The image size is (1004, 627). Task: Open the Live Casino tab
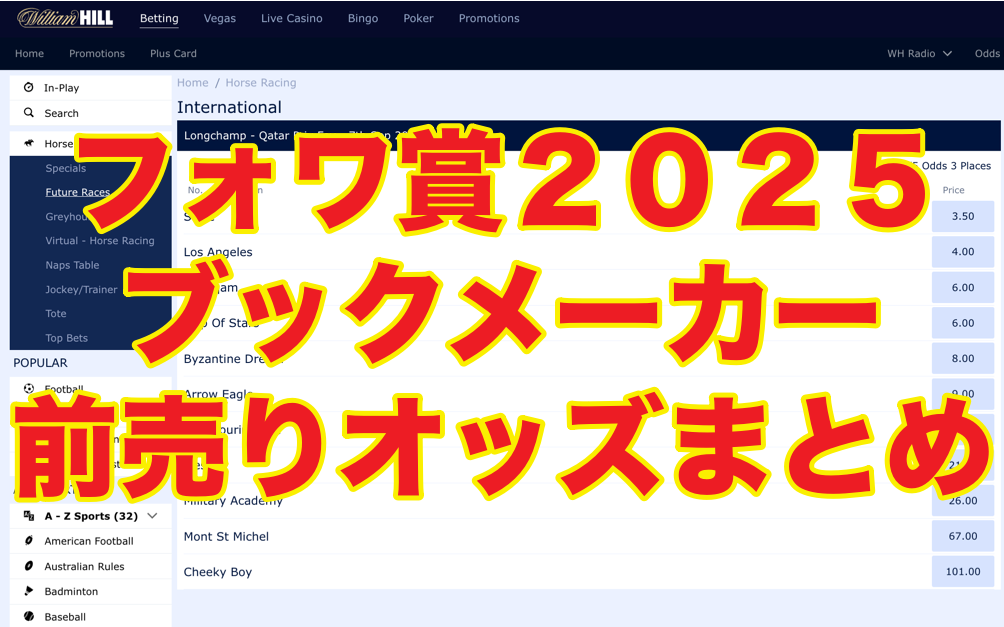pos(291,19)
